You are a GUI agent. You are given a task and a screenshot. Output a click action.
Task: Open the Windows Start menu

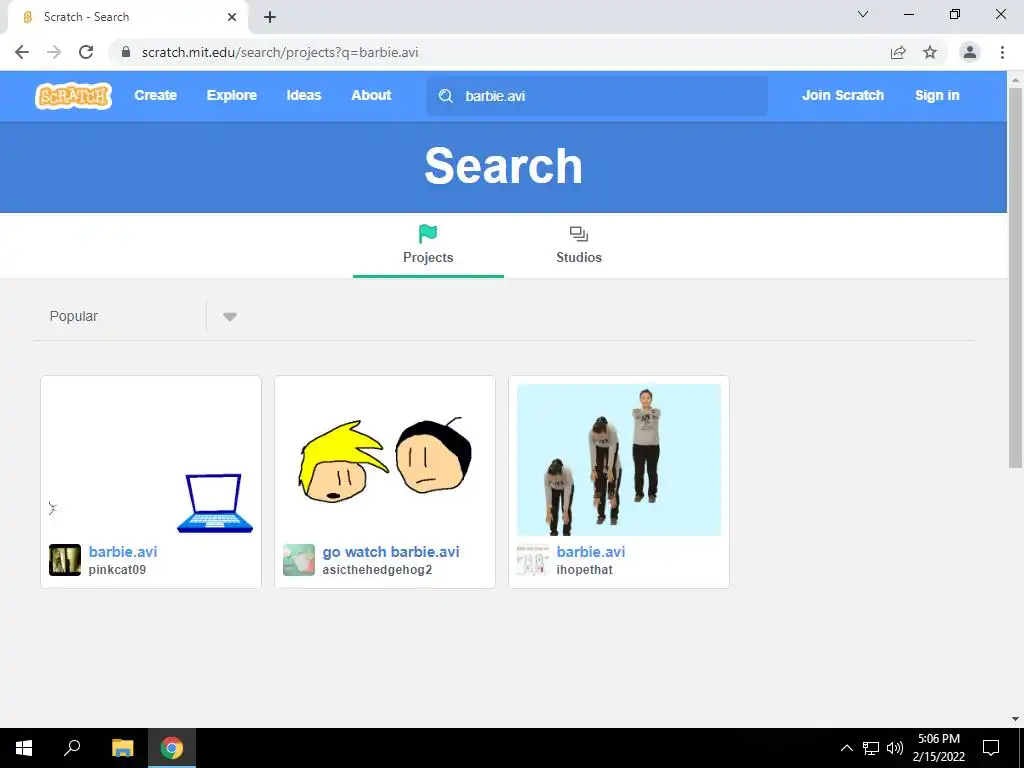pos(24,748)
